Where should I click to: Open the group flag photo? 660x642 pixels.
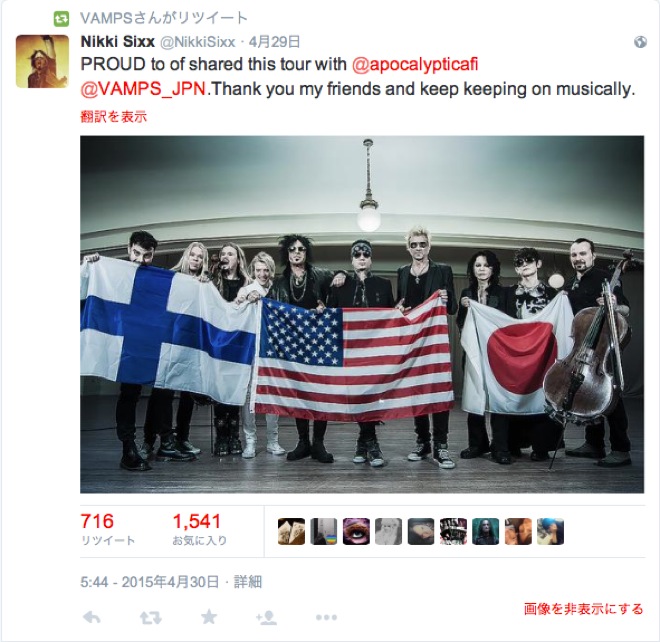coord(362,314)
